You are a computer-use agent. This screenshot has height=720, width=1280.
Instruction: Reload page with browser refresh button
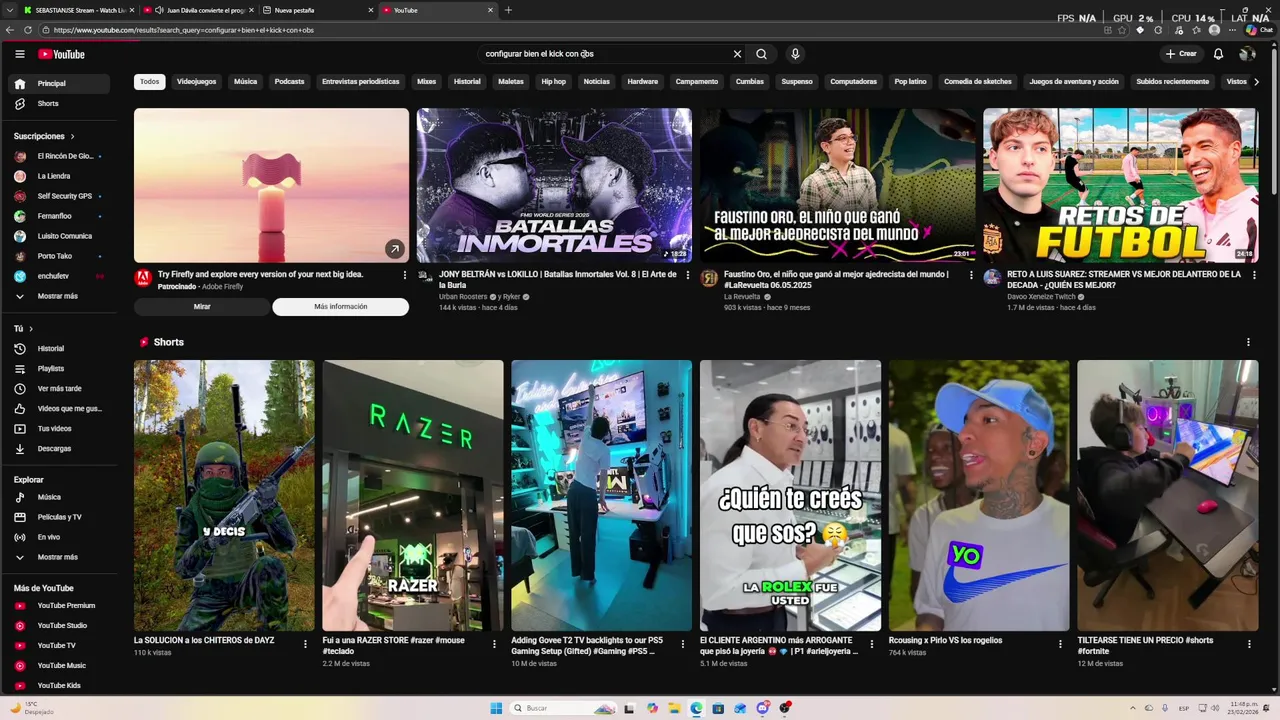click(28, 30)
